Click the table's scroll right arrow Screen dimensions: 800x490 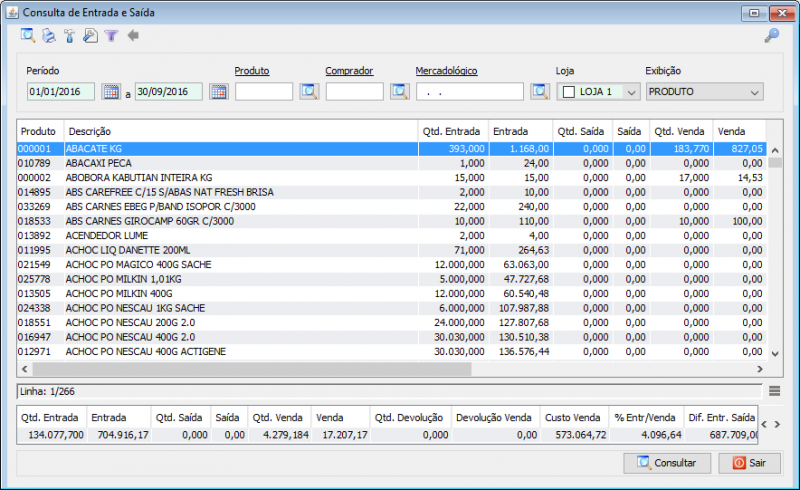coord(760,369)
